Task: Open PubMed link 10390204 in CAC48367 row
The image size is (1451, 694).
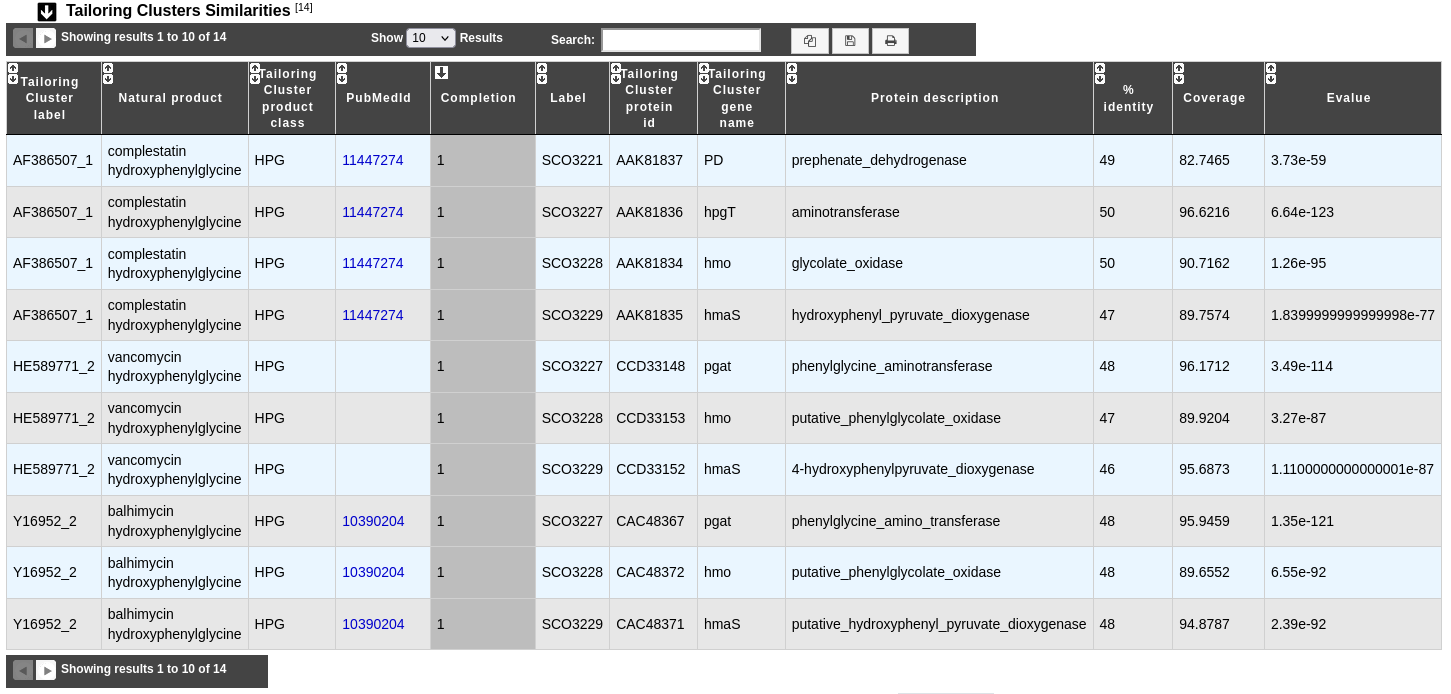Action: coord(373,521)
